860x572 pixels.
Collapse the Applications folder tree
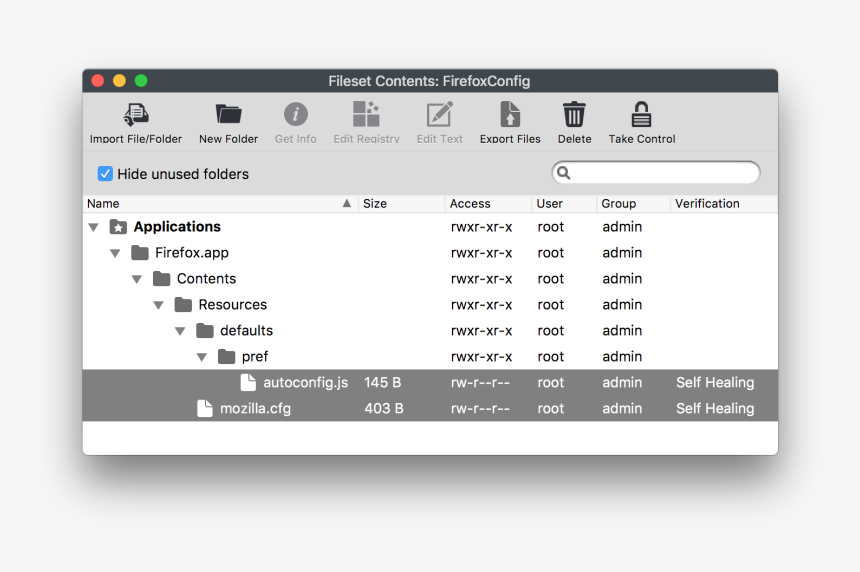94,227
